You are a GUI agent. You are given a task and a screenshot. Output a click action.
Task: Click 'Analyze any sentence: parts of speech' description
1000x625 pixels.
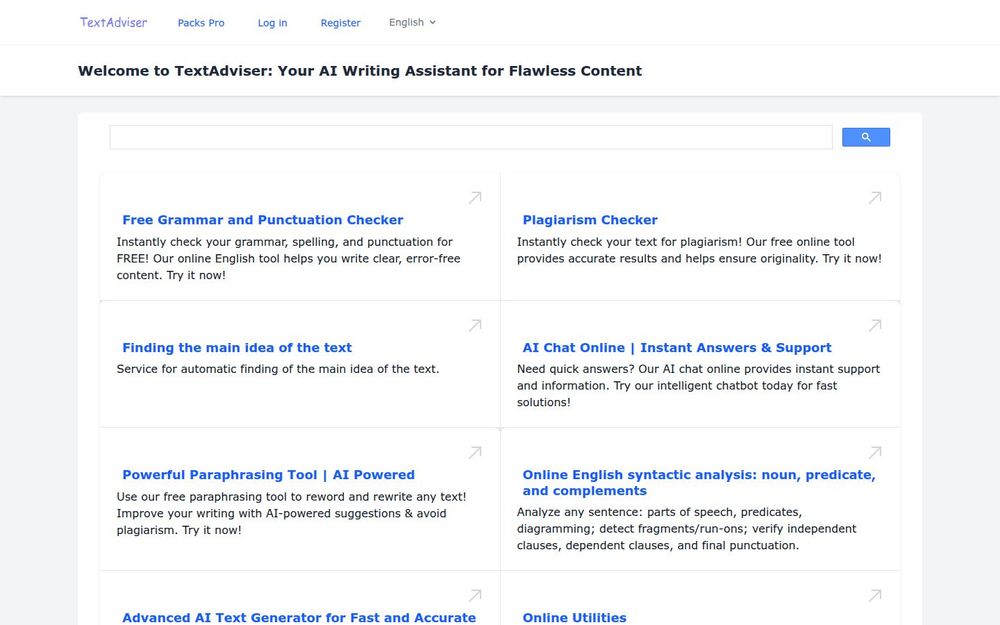(x=686, y=529)
